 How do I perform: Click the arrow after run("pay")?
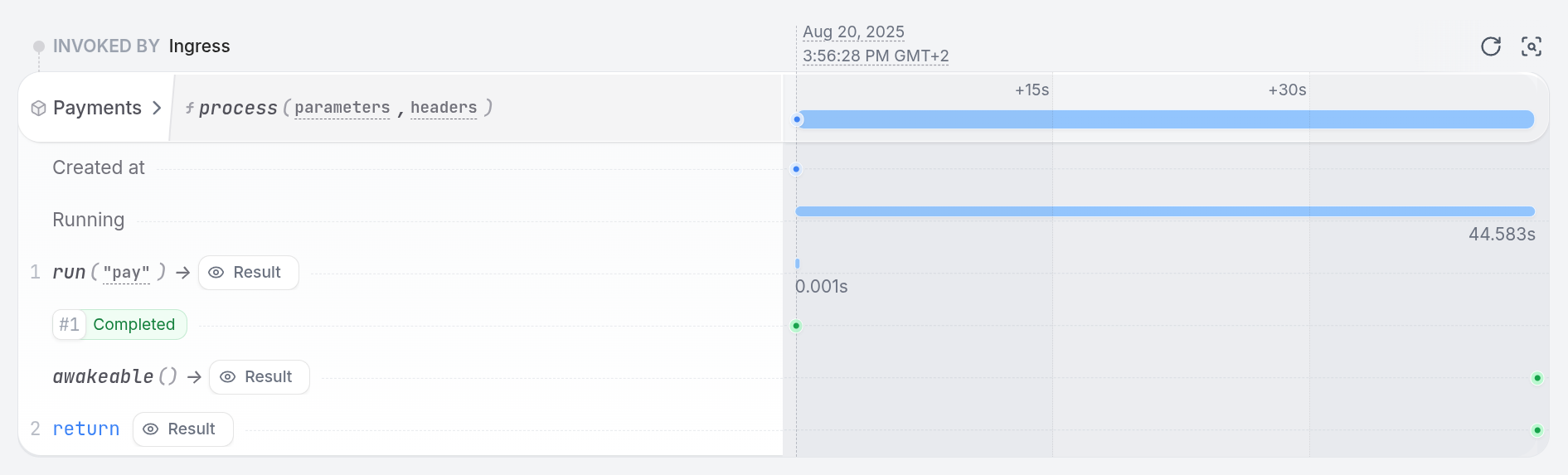coord(183,273)
